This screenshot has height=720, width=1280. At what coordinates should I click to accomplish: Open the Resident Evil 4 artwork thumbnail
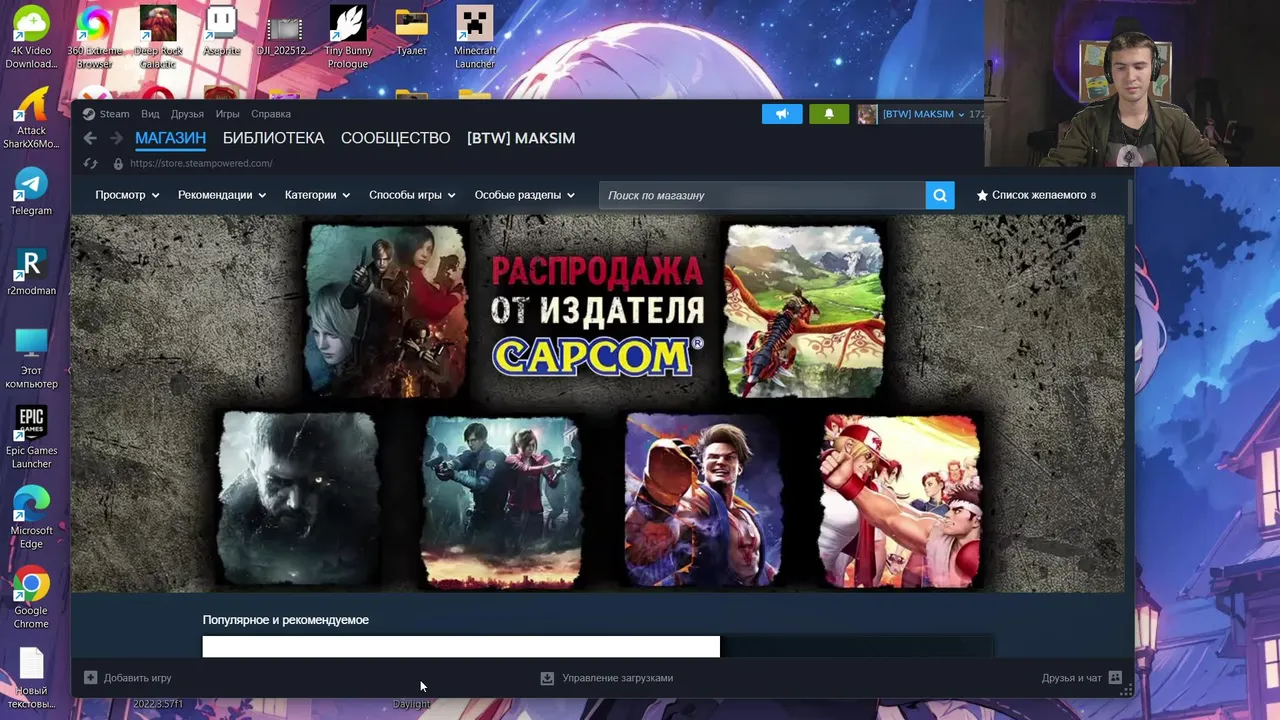pyautogui.click(x=387, y=310)
